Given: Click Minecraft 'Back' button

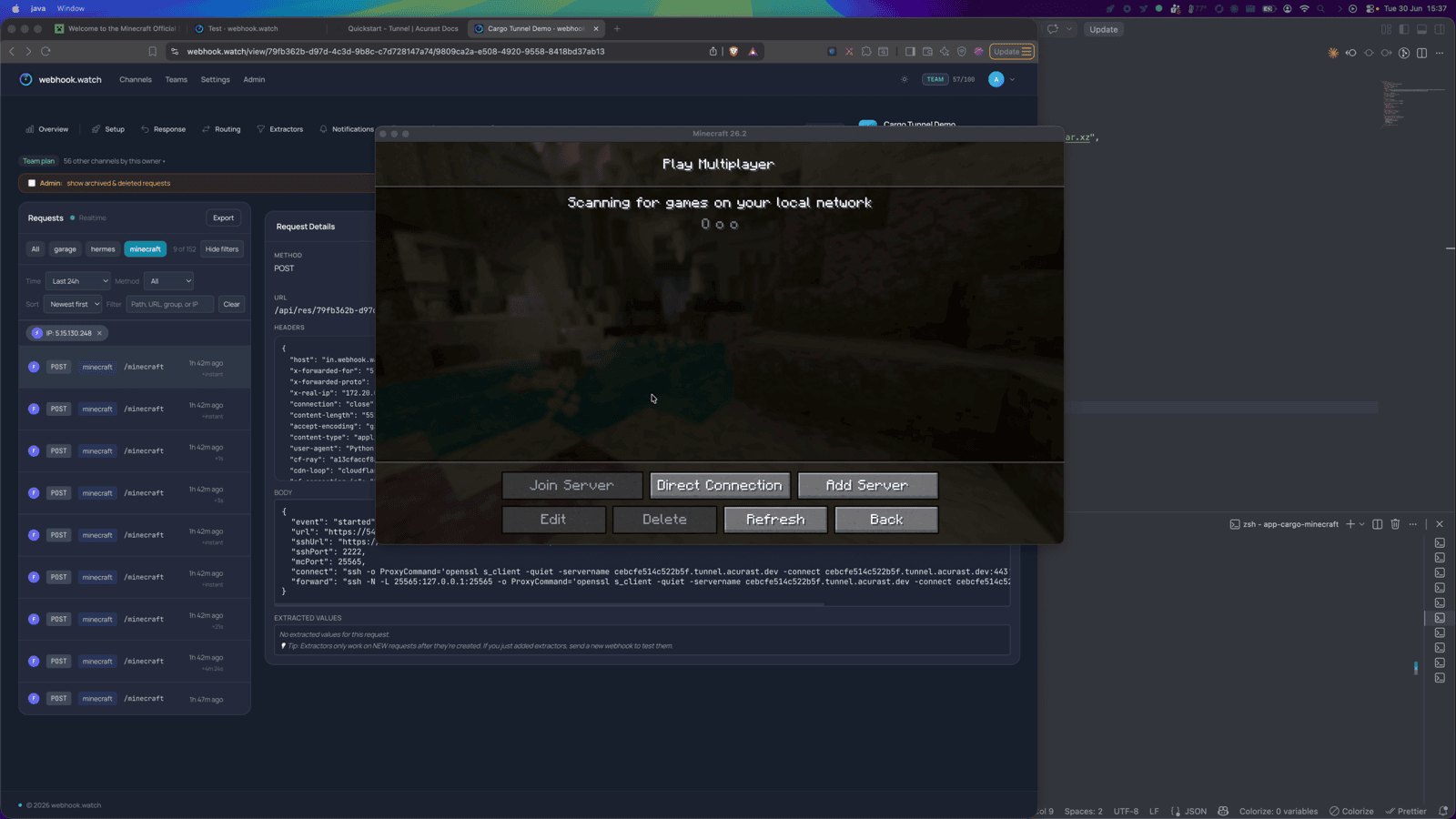Looking at the screenshot, I should [x=886, y=520].
